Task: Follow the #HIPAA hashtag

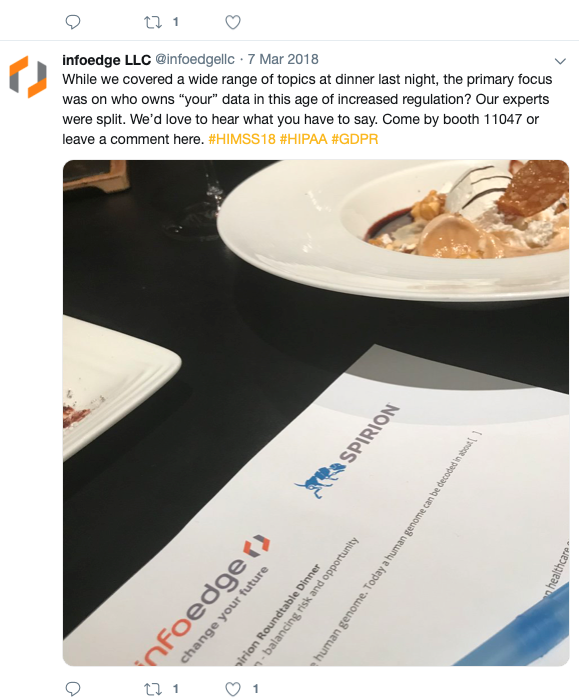Action: pos(304,139)
